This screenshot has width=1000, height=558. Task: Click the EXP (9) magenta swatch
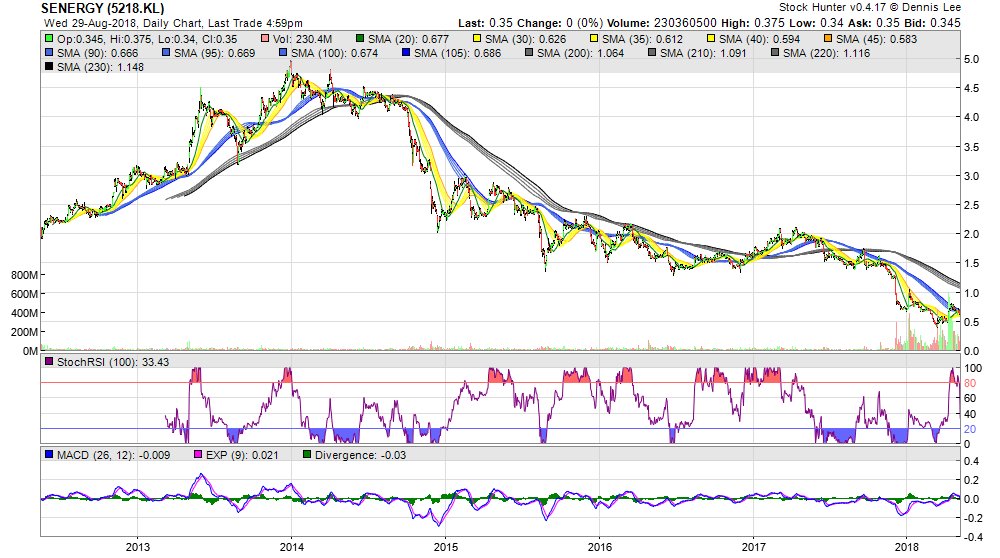point(198,455)
